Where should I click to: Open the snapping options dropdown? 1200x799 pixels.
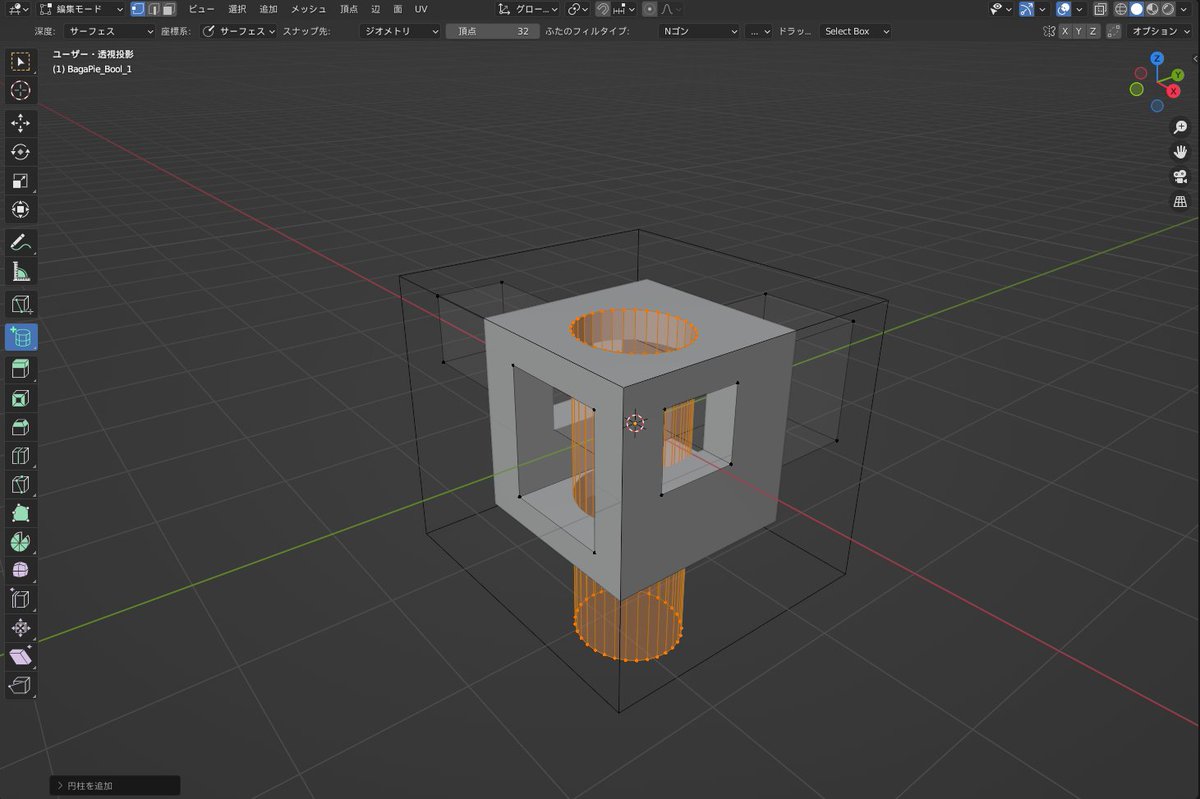point(625,9)
